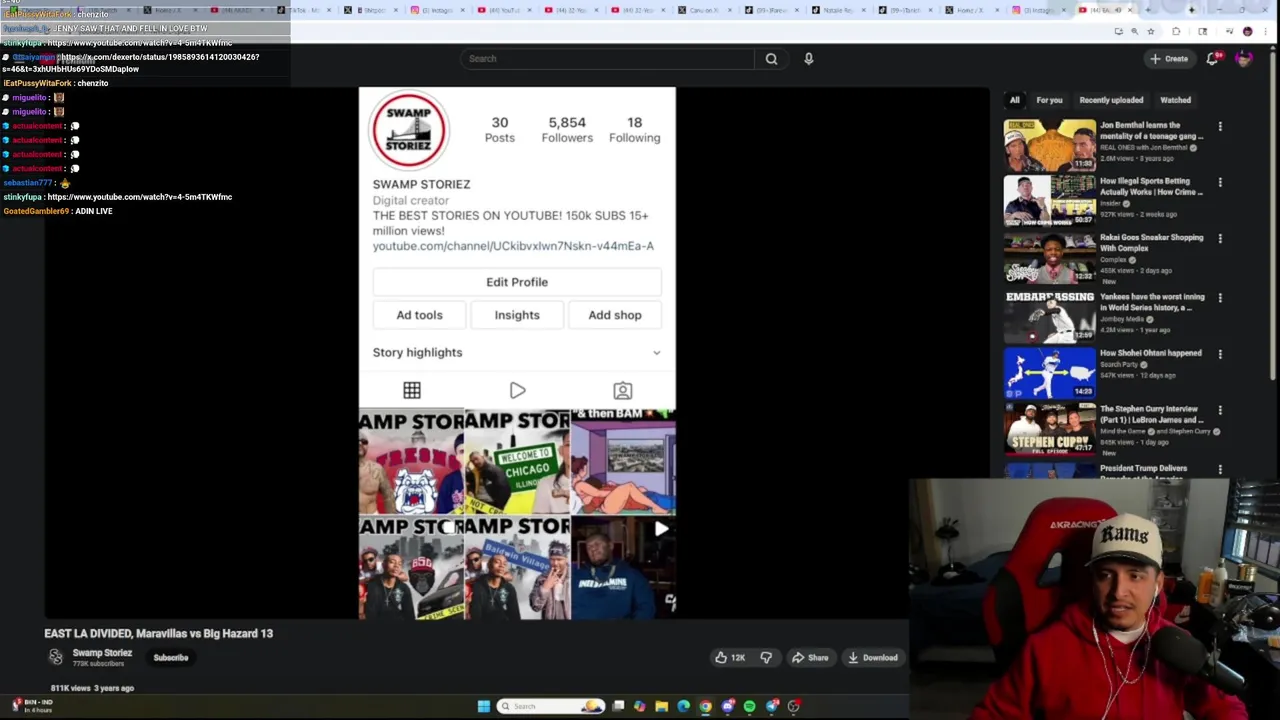The image size is (1280, 720).
Task: Open Google Chrome from the taskbar
Action: [x=705, y=706]
